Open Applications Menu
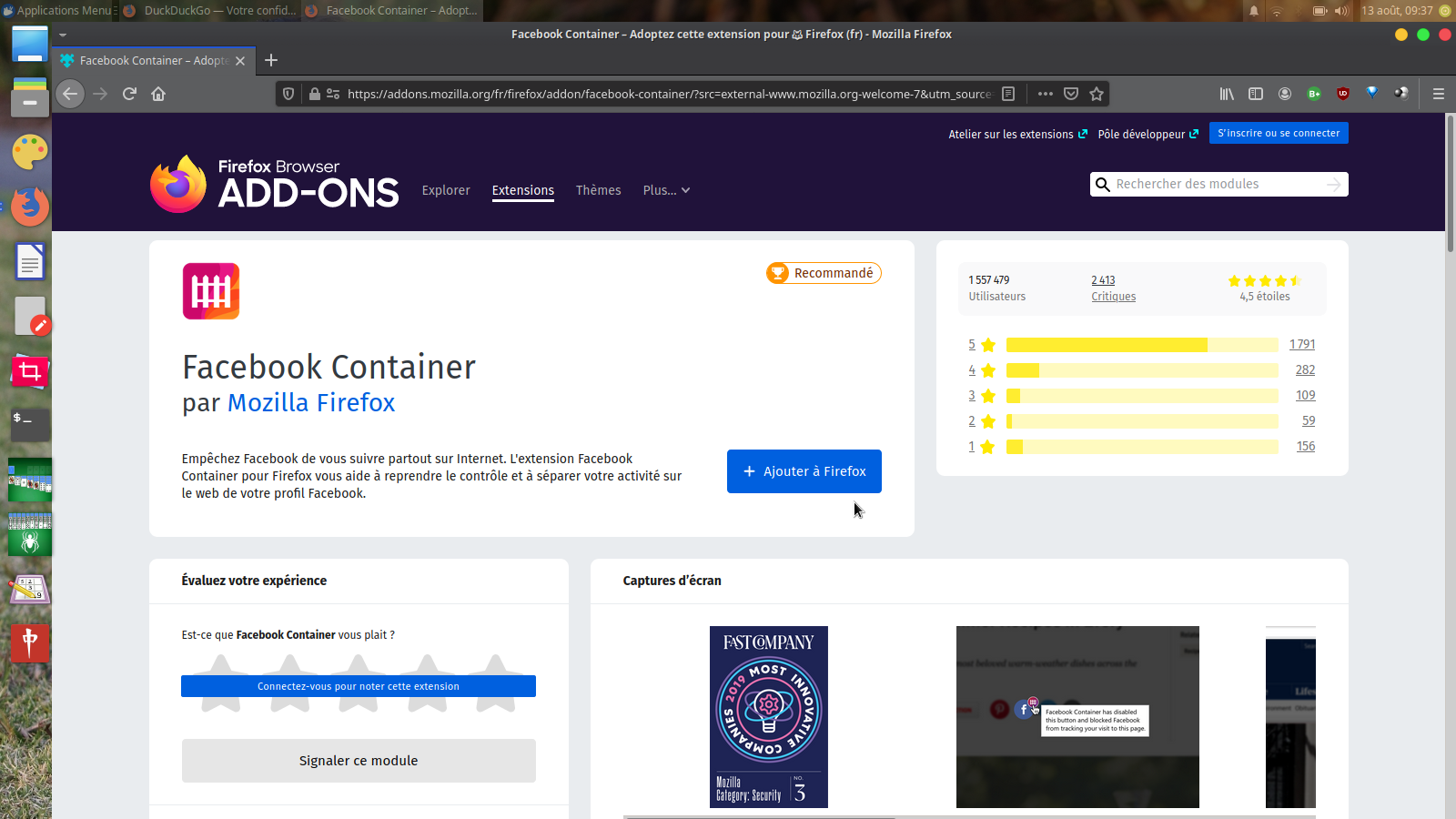Viewport: 1456px width, 819px height. point(56,10)
